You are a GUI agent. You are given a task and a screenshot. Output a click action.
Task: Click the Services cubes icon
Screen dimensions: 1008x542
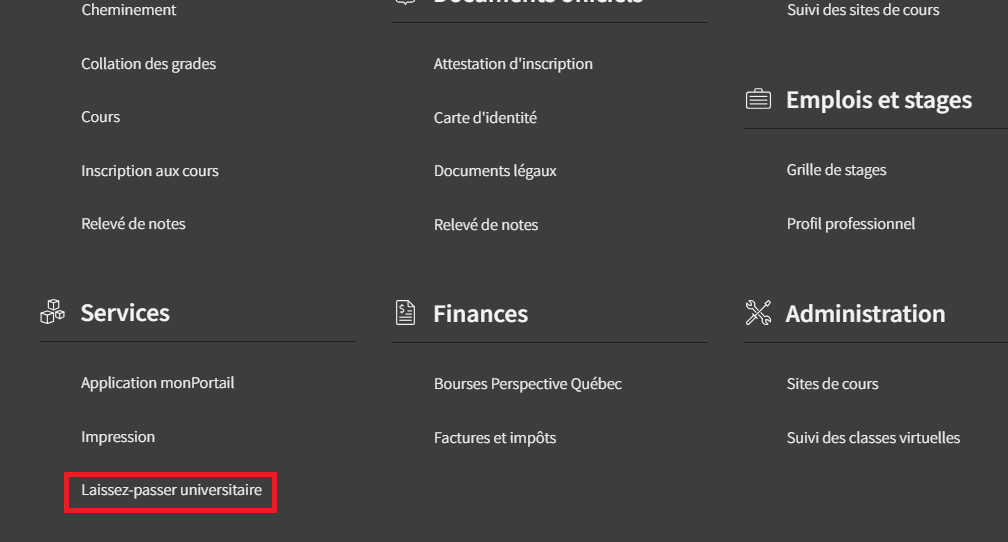[x=52, y=312]
